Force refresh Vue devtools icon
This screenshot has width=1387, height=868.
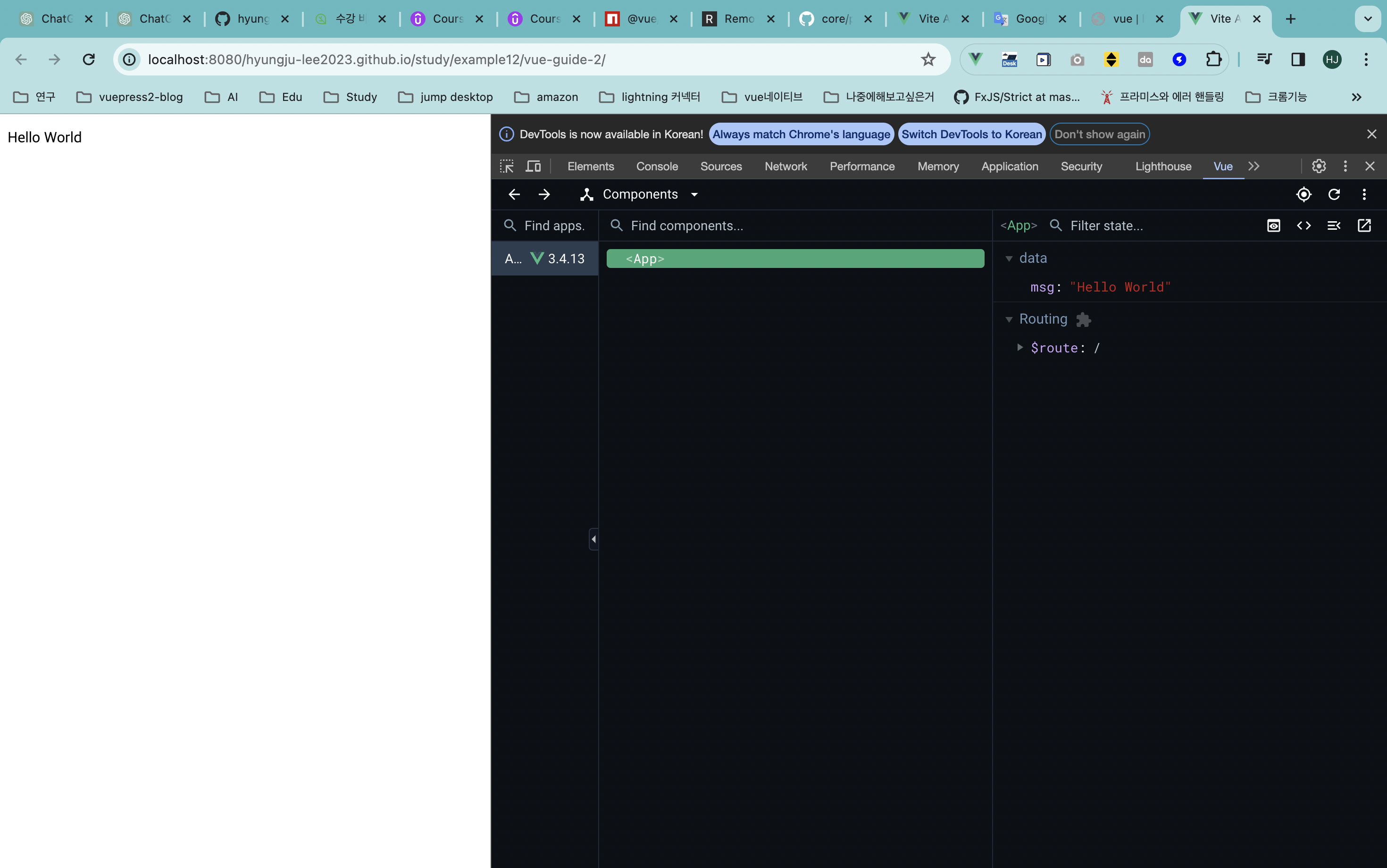point(1334,195)
